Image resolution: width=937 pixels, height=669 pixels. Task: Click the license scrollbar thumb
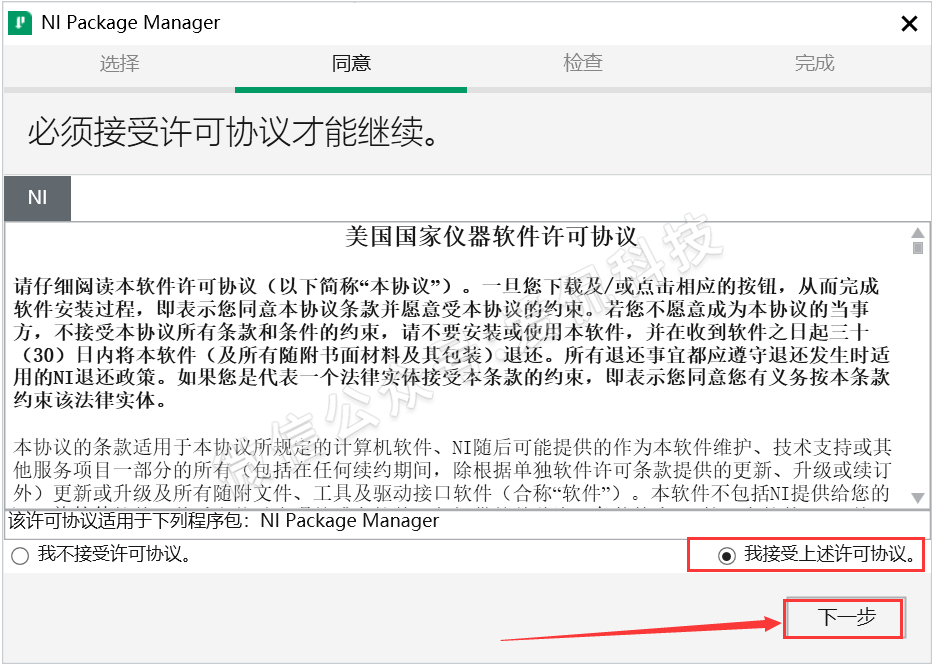coord(917,247)
